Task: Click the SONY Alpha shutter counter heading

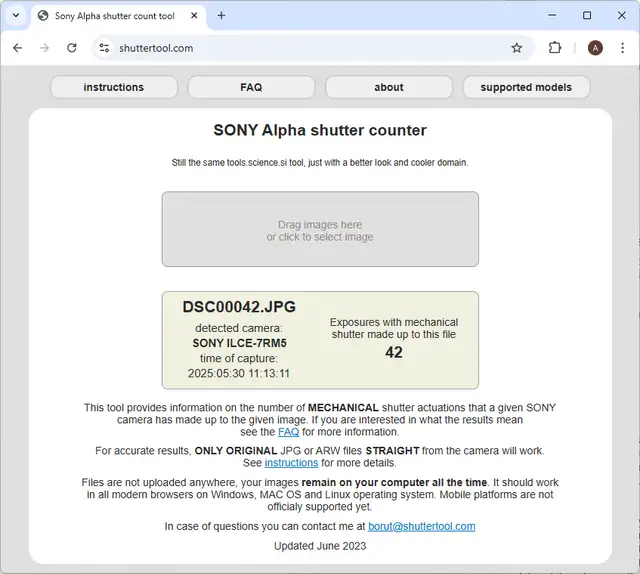Action: point(320,130)
